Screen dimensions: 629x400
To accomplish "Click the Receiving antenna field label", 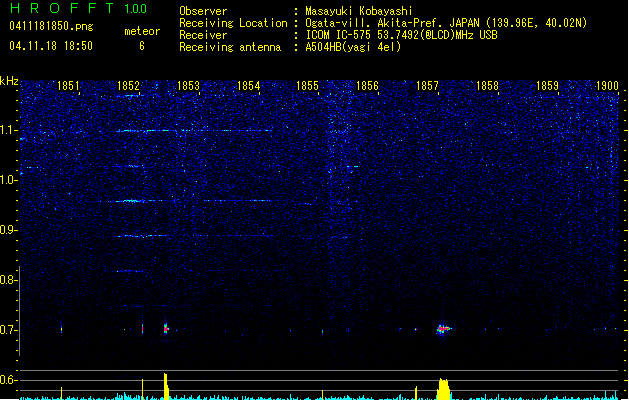I will (x=230, y=47).
